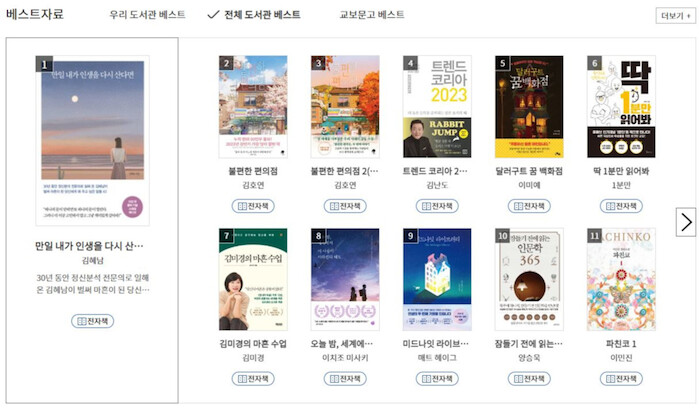Open the 만일 내가 인생을 다시 산다면 title link
The image size is (699, 408).
point(89,245)
